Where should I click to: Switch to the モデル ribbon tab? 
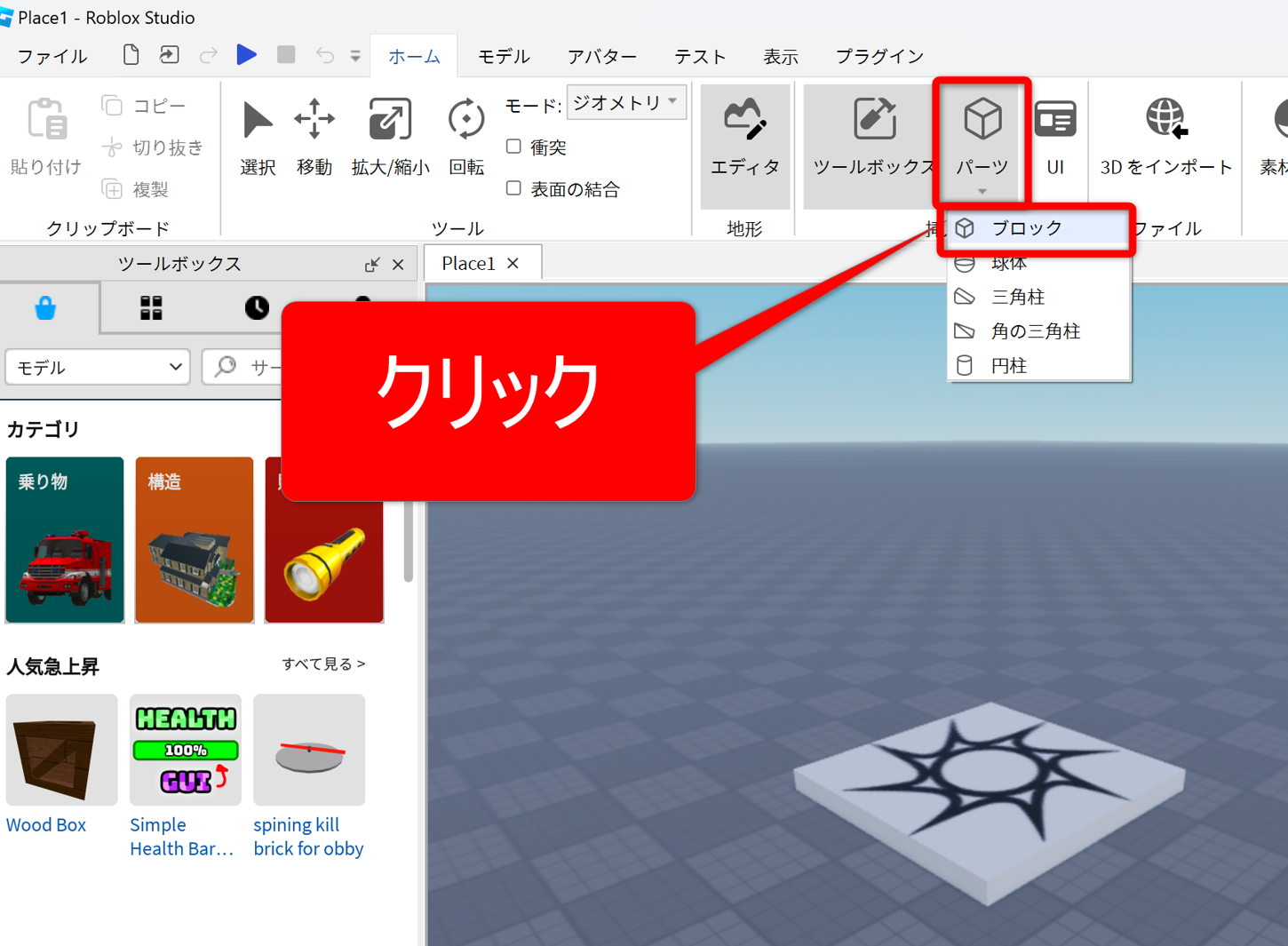click(504, 56)
